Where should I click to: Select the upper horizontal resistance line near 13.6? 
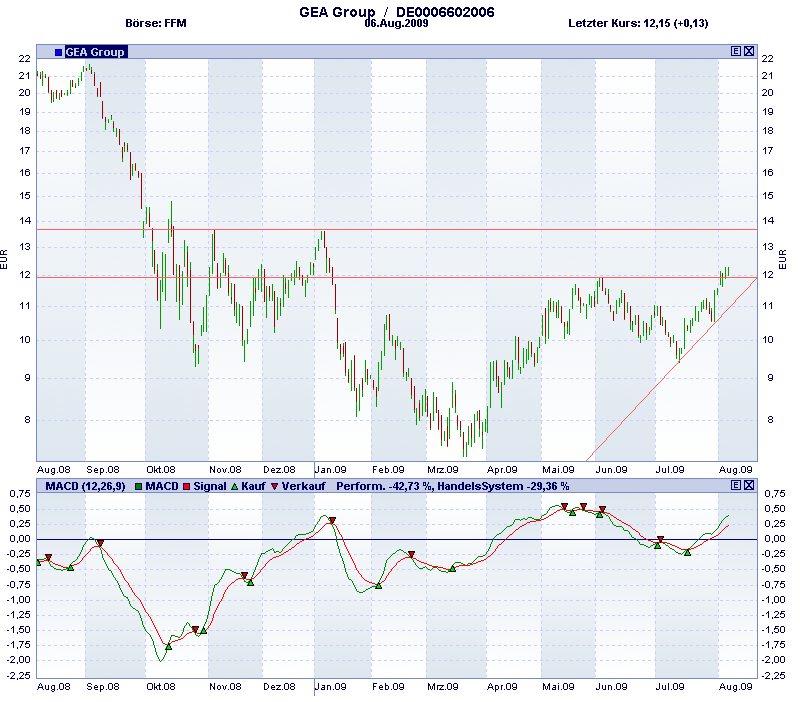400,230
